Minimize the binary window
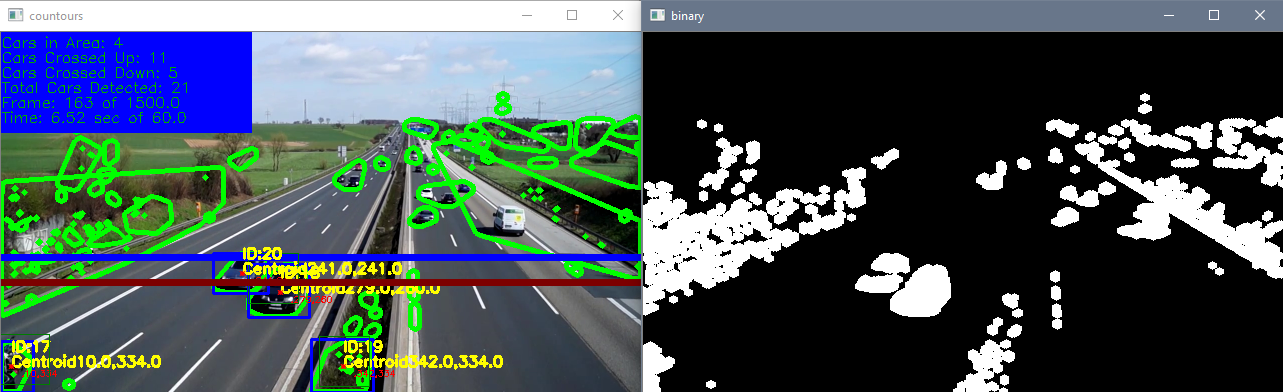The height and width of the screenshot is (392, 1283). point(1167,16)
